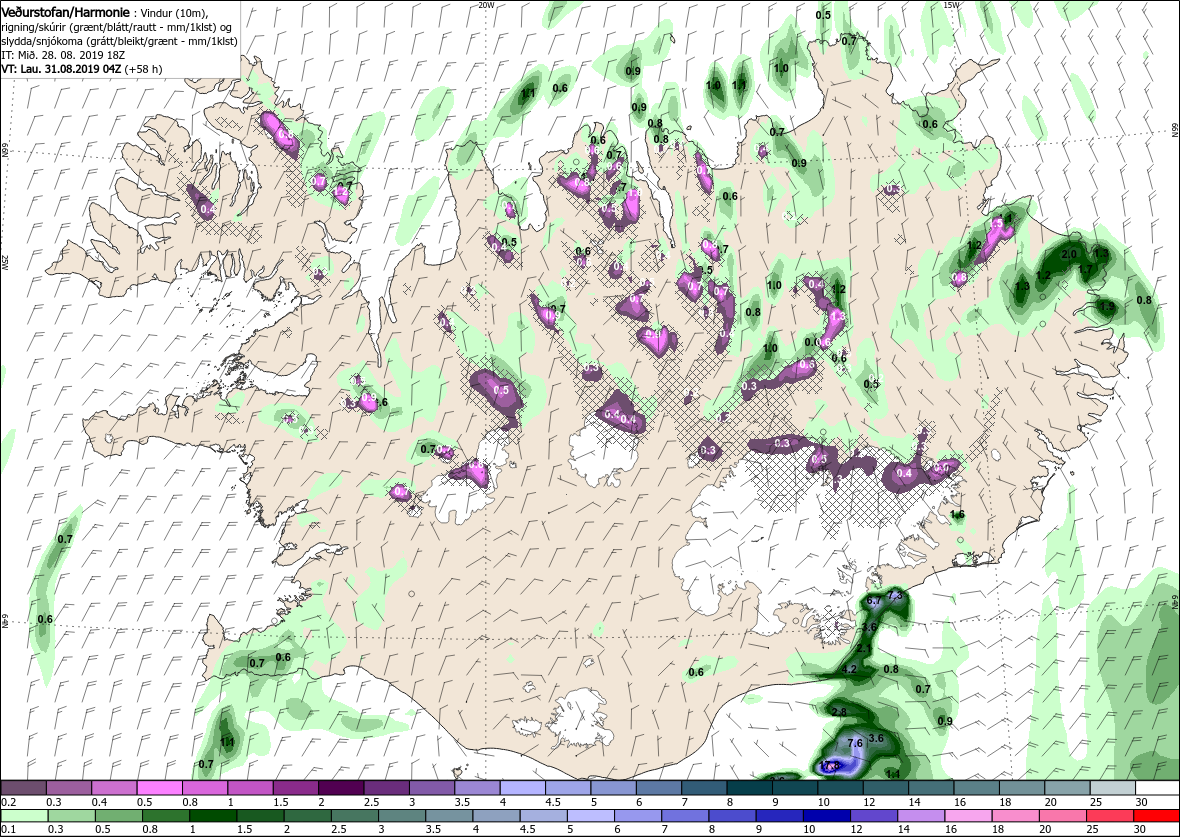This screenshot has height=837, width=1180.
Task: Click the 1.7 precipitation value on the map
Action: (x=1085, y=269)
